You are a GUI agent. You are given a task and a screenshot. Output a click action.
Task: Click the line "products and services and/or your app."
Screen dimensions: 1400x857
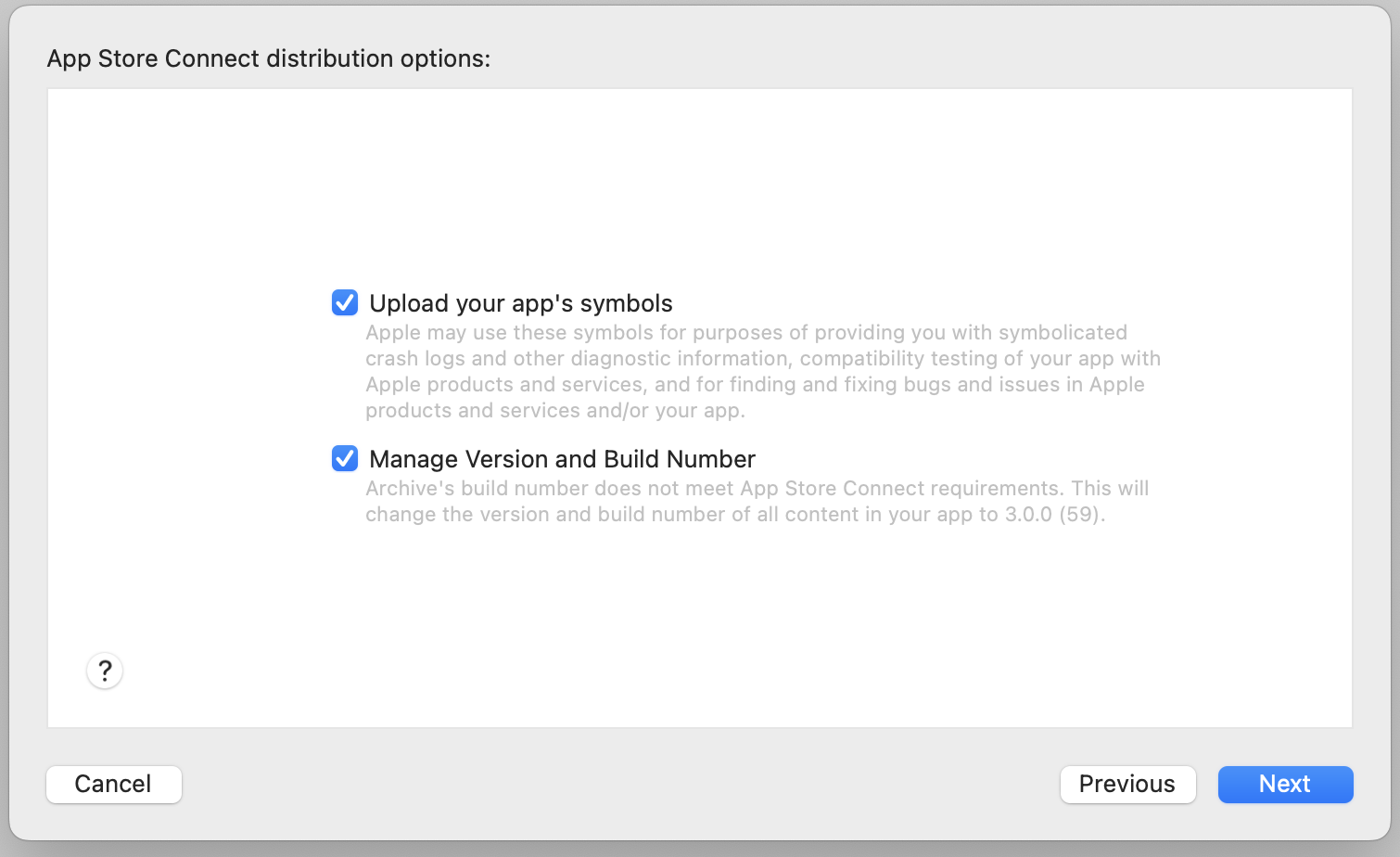pyautogui.click(x=555, y=410)
